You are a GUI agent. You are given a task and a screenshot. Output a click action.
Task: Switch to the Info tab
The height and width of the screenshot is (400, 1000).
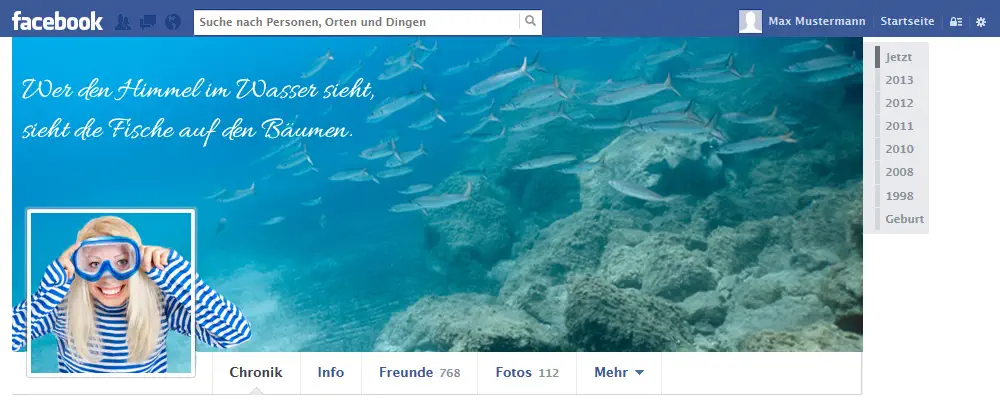(331, 373)
